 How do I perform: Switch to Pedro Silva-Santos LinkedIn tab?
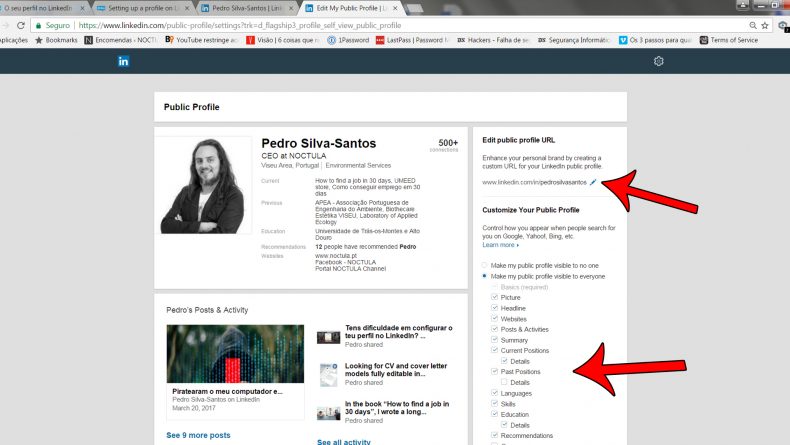(246, 8)
